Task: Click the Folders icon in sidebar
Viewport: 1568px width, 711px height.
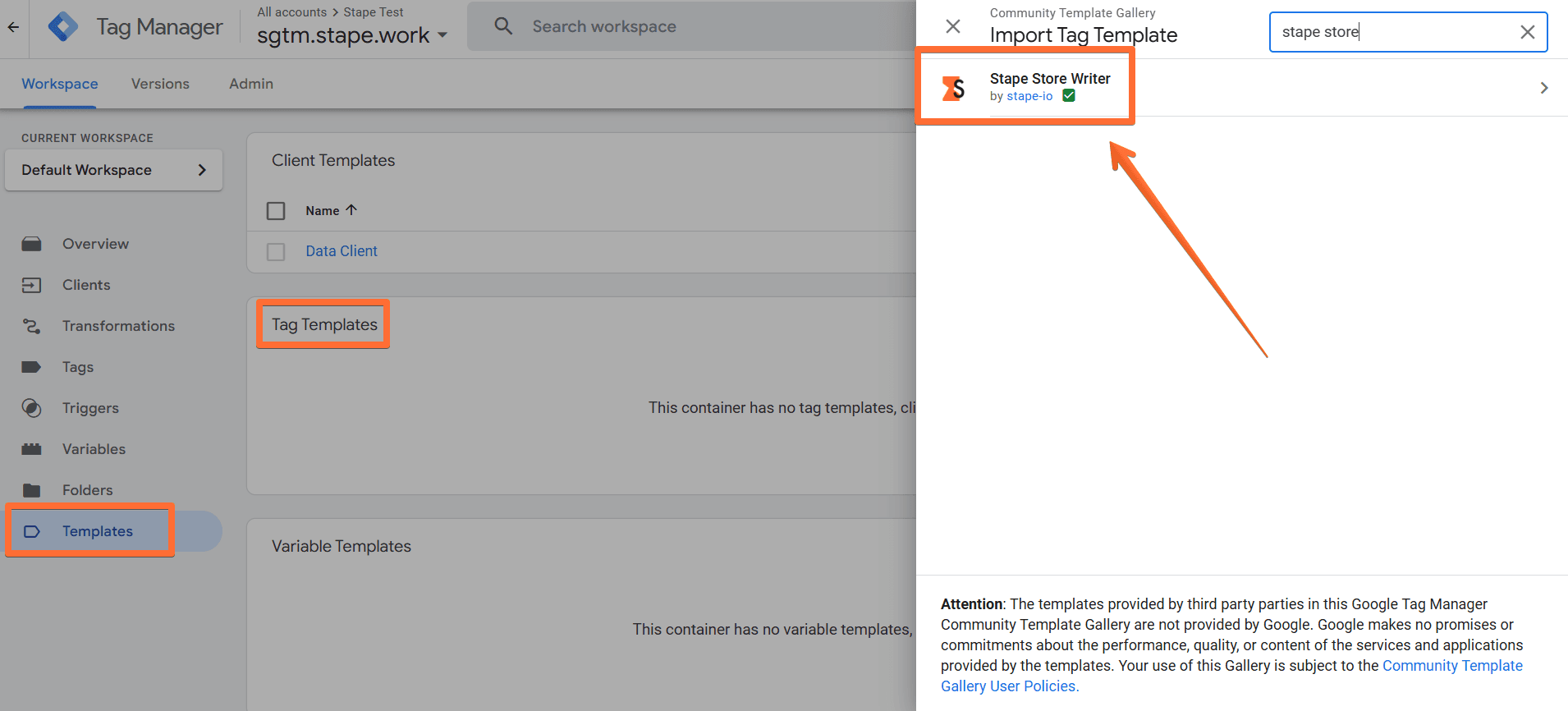Action: click(x=32, y=490)
